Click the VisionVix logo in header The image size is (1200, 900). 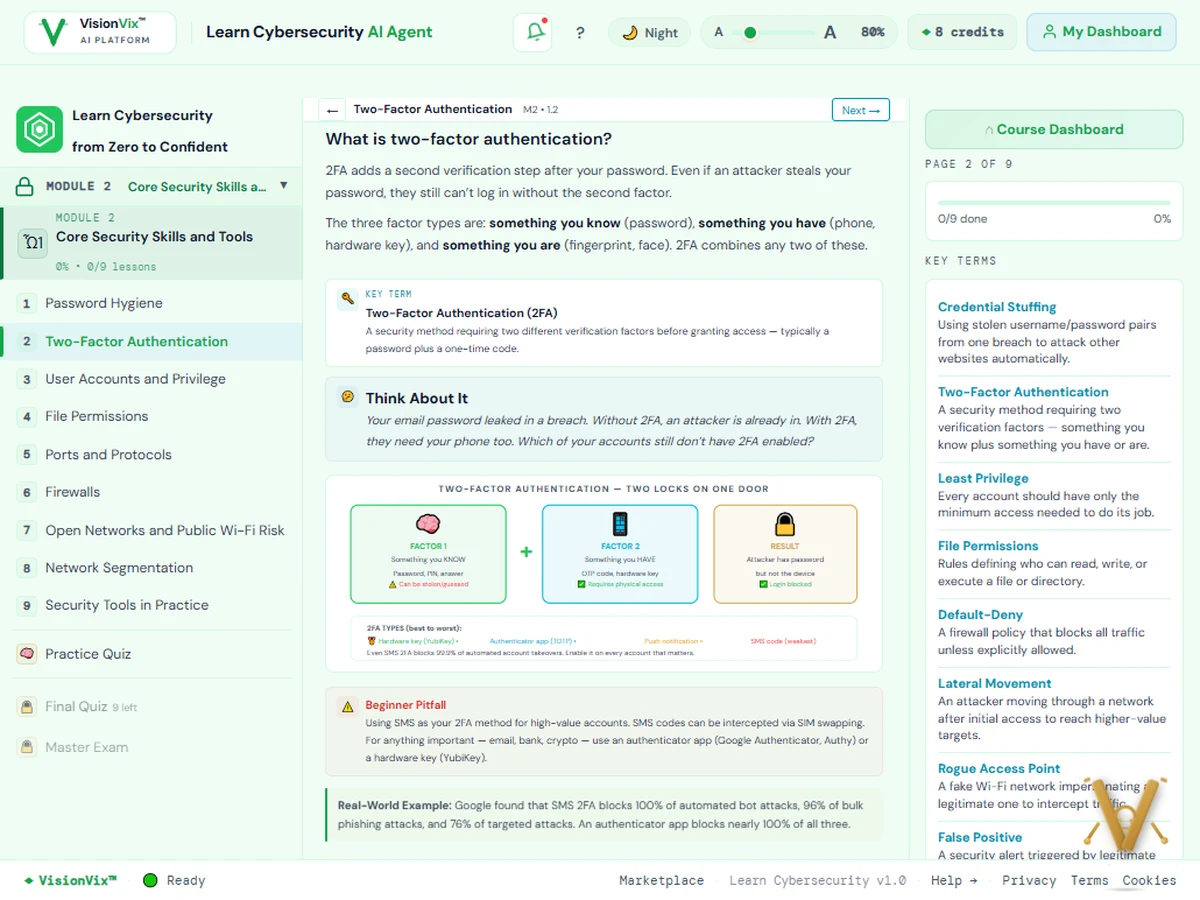pyautogui.click(x=100, y=32)
